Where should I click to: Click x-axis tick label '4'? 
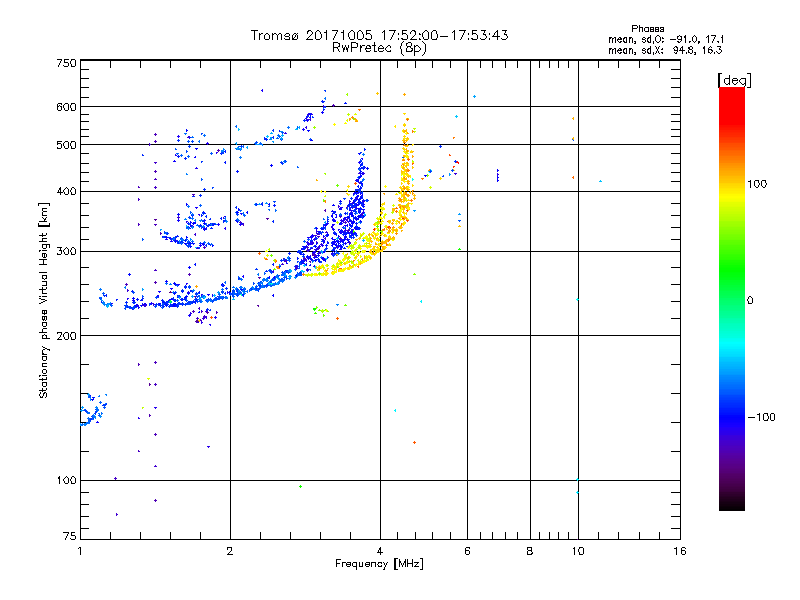[380, 551]
